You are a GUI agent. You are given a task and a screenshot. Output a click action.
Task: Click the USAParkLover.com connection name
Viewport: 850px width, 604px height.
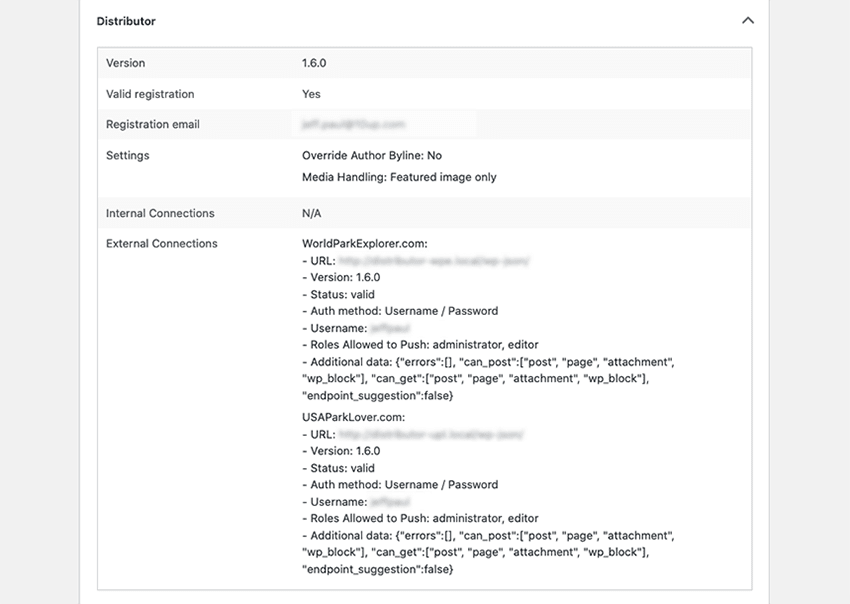pyautogui.click(x=353, y=417)
